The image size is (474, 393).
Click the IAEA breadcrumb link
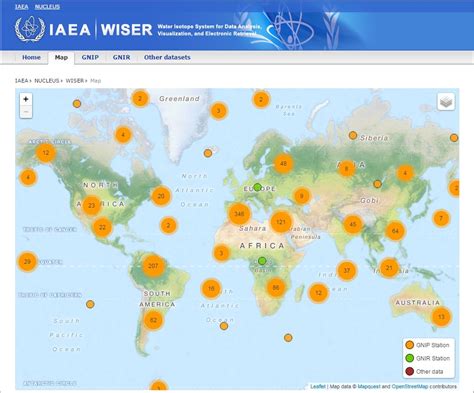(21, 81)
